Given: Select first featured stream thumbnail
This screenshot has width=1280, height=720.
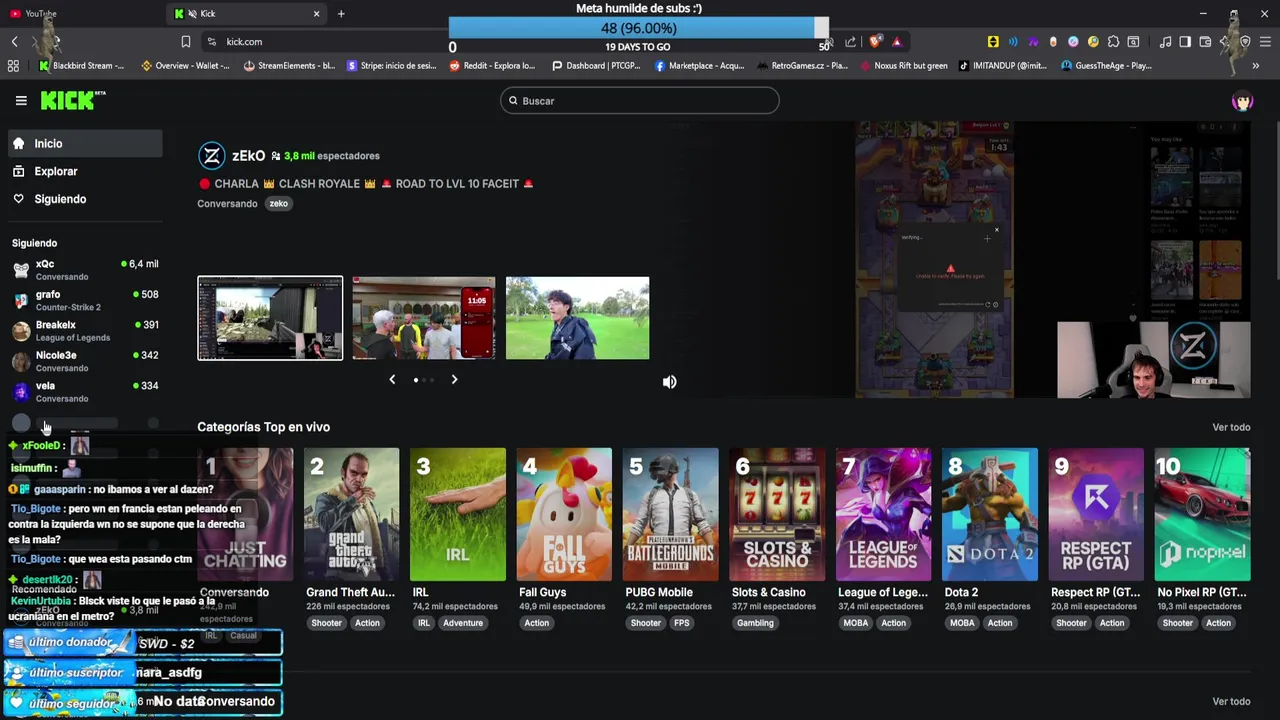Looking at the screenshot, I should pos(270,318).
